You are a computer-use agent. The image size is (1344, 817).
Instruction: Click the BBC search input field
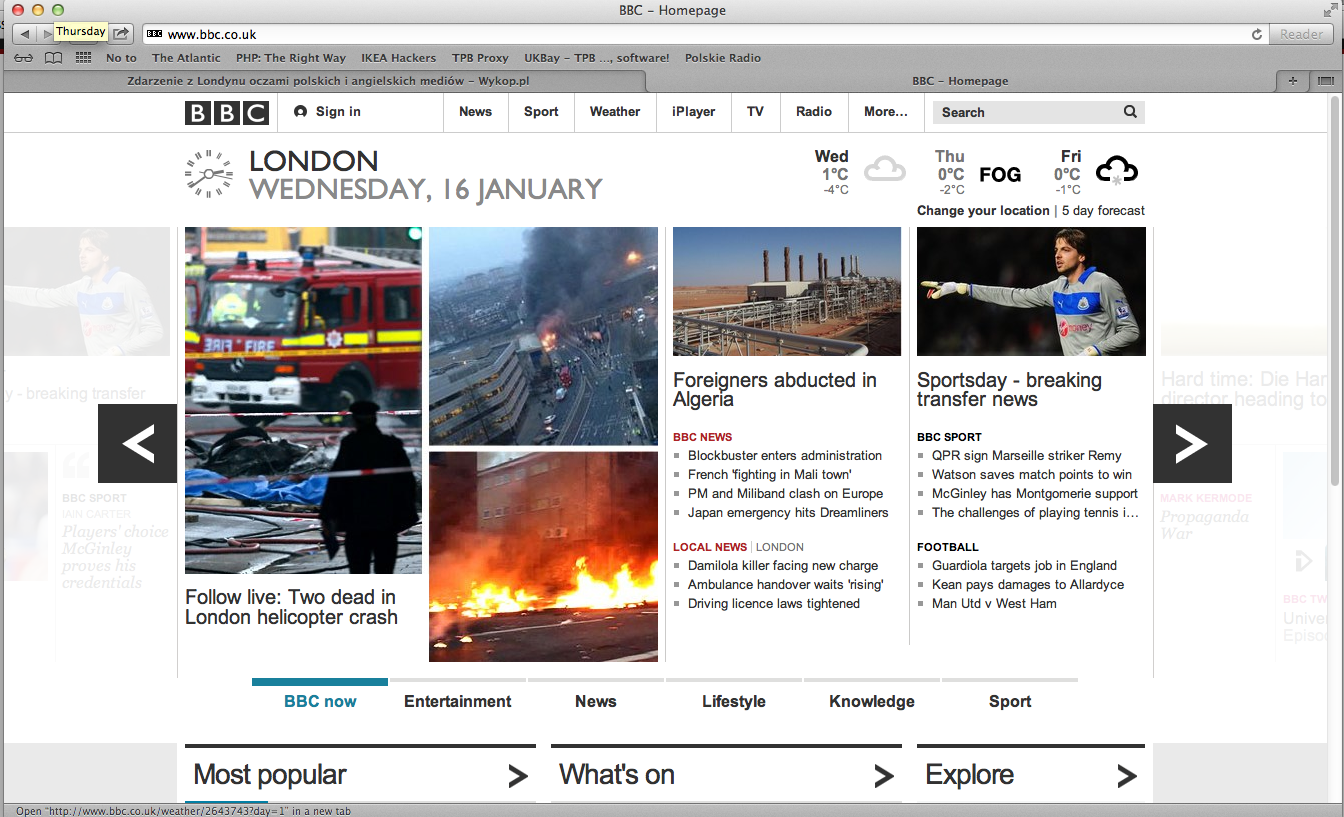(x=1026, y=112)
